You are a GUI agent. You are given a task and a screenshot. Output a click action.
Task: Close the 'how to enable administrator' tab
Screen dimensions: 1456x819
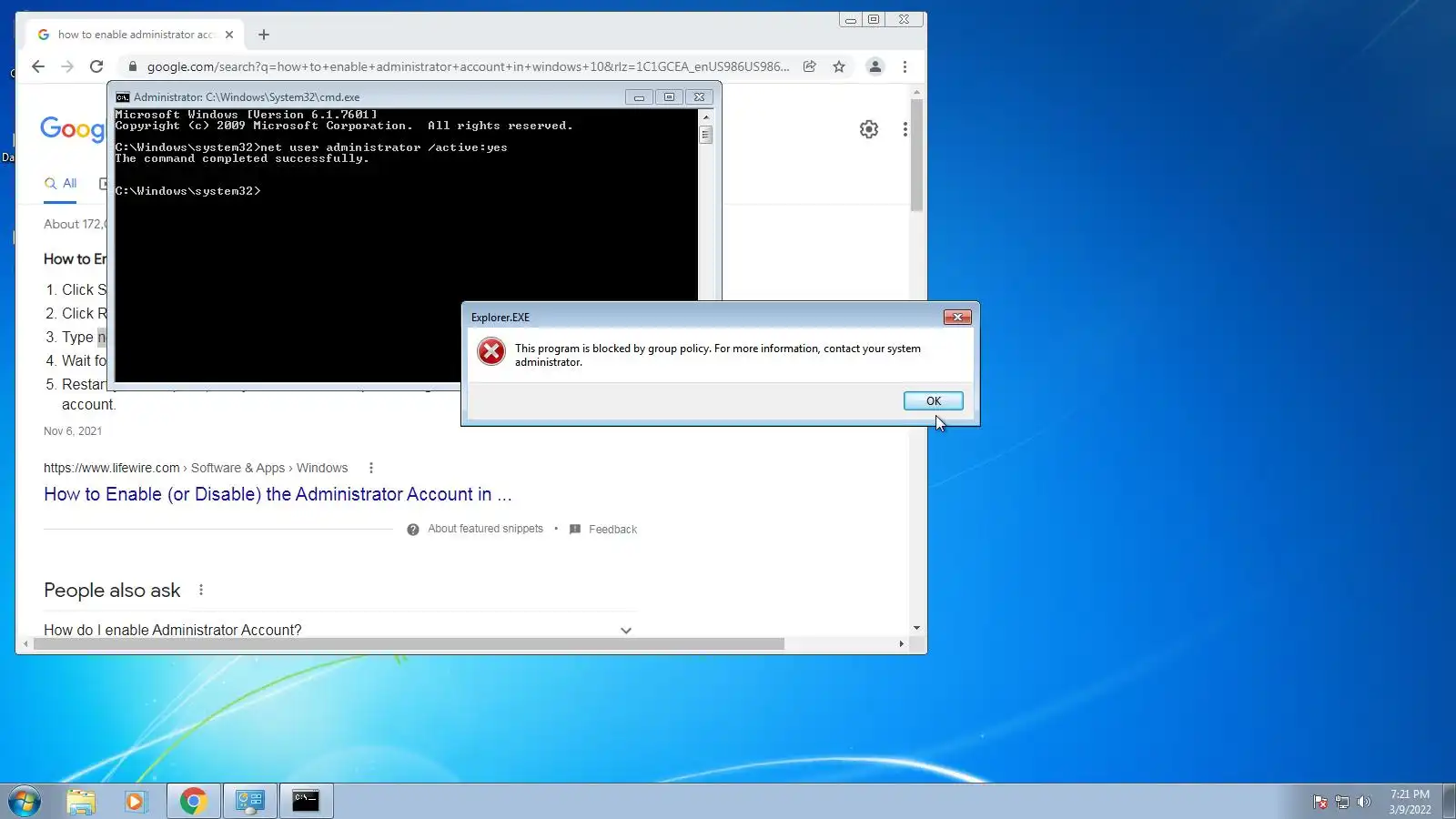pos(229,35)
